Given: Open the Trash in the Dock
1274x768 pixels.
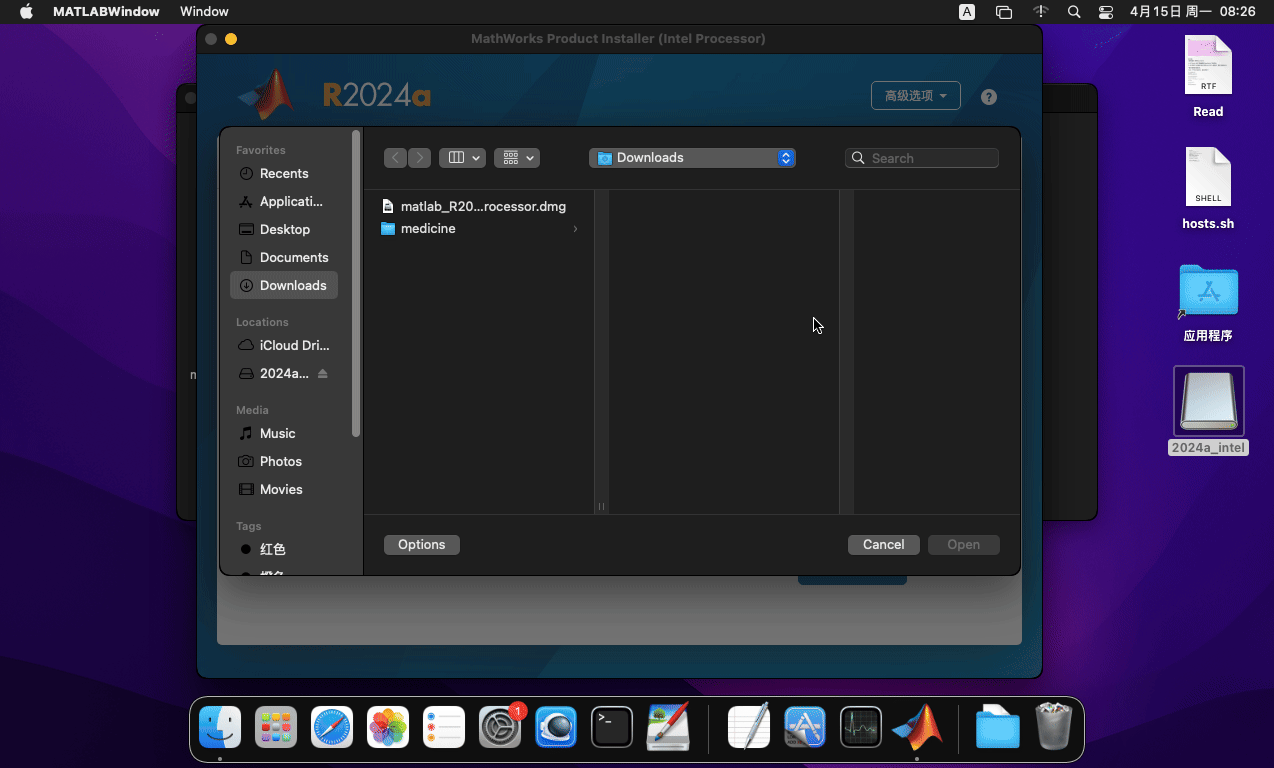Looking at the screenshot, I should tap(1053, 727).
